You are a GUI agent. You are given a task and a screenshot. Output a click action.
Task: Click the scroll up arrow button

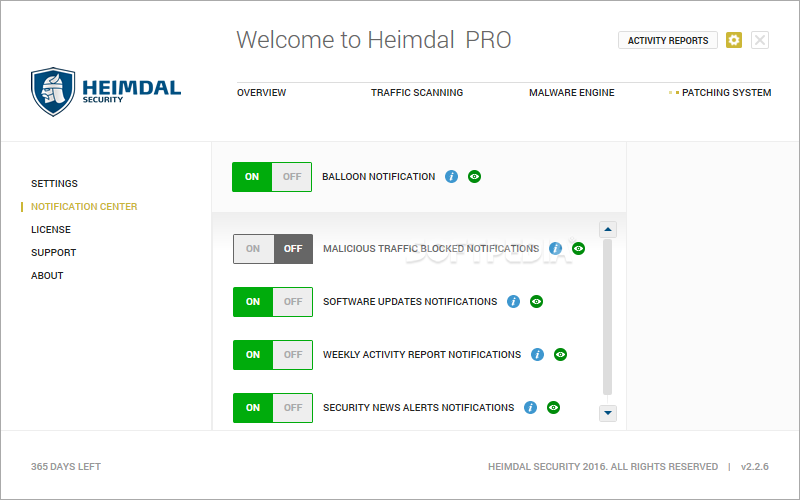point(608,230)
